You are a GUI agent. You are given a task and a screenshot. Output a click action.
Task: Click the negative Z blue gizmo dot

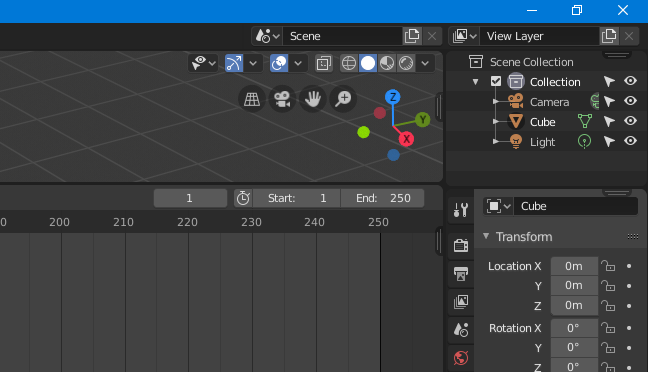[393, 155]
